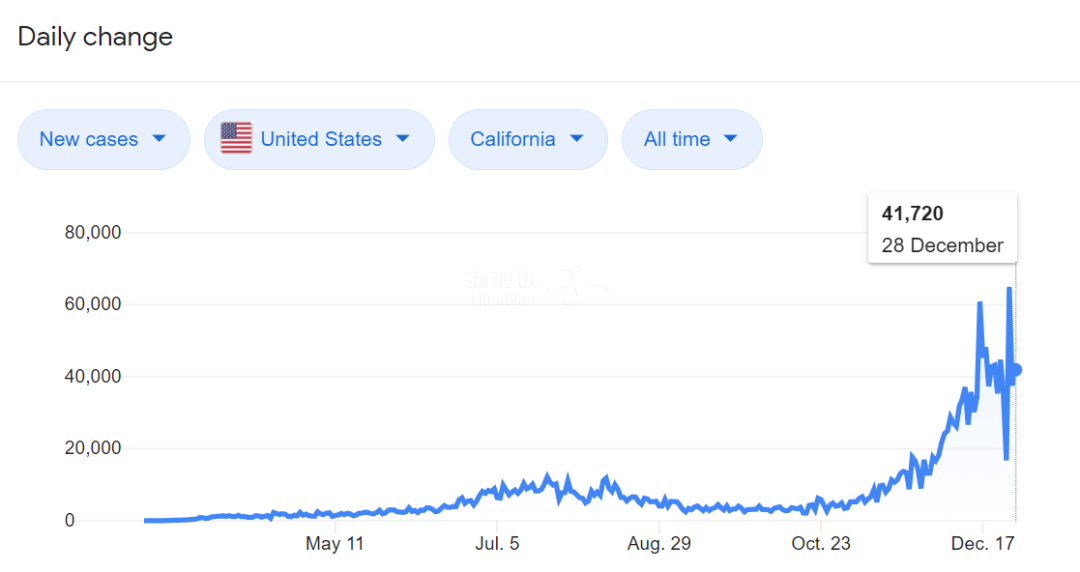
Task: Click the 41,720 tooltip box
Action: pos(942,228)
